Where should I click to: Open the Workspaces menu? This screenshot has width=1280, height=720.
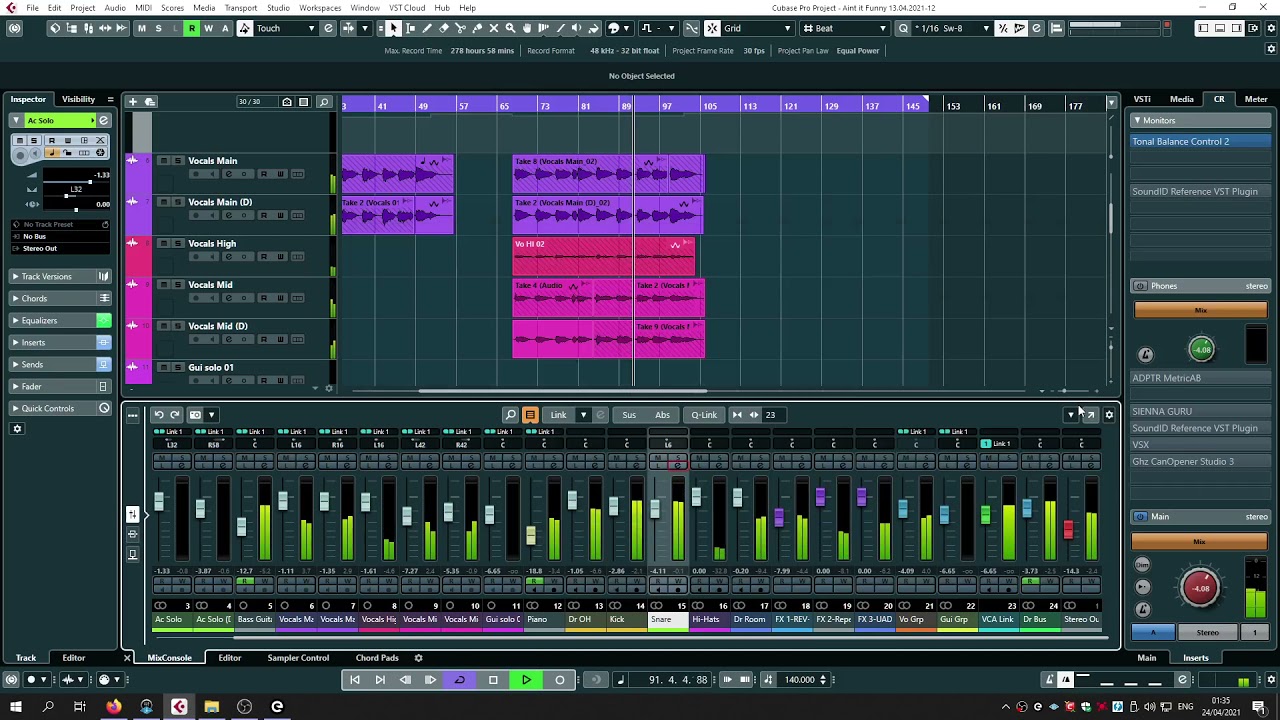coord(320,8)
